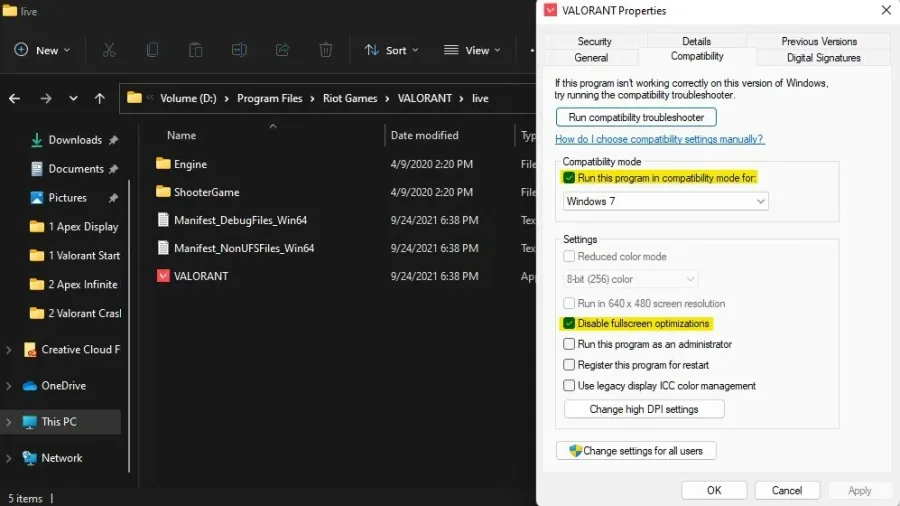Click Riot Games in address path
The width and height of the screenshot is (900, 506).
coord(350,98)
